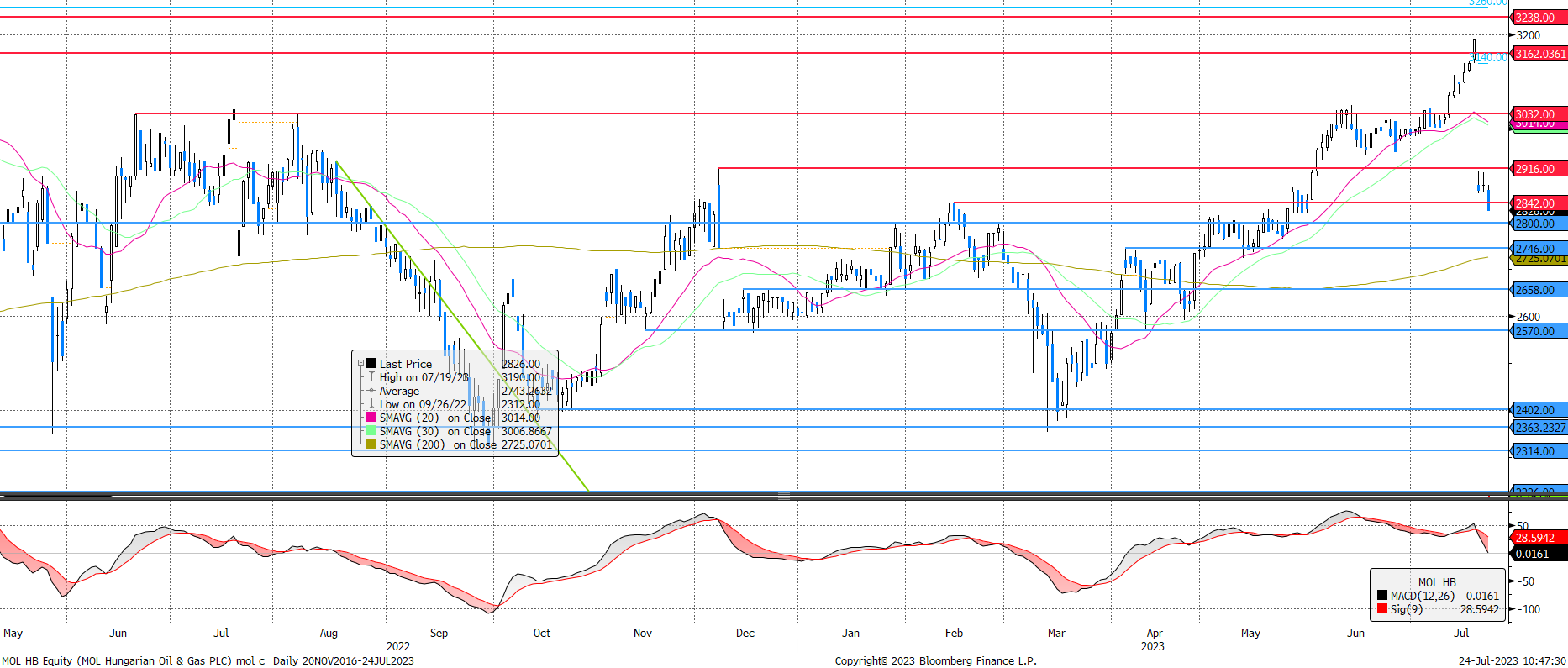Click the olive SMAVG (200) color swatch
The height and width of the screenshot is (668, 1568).
click(371, 444)
